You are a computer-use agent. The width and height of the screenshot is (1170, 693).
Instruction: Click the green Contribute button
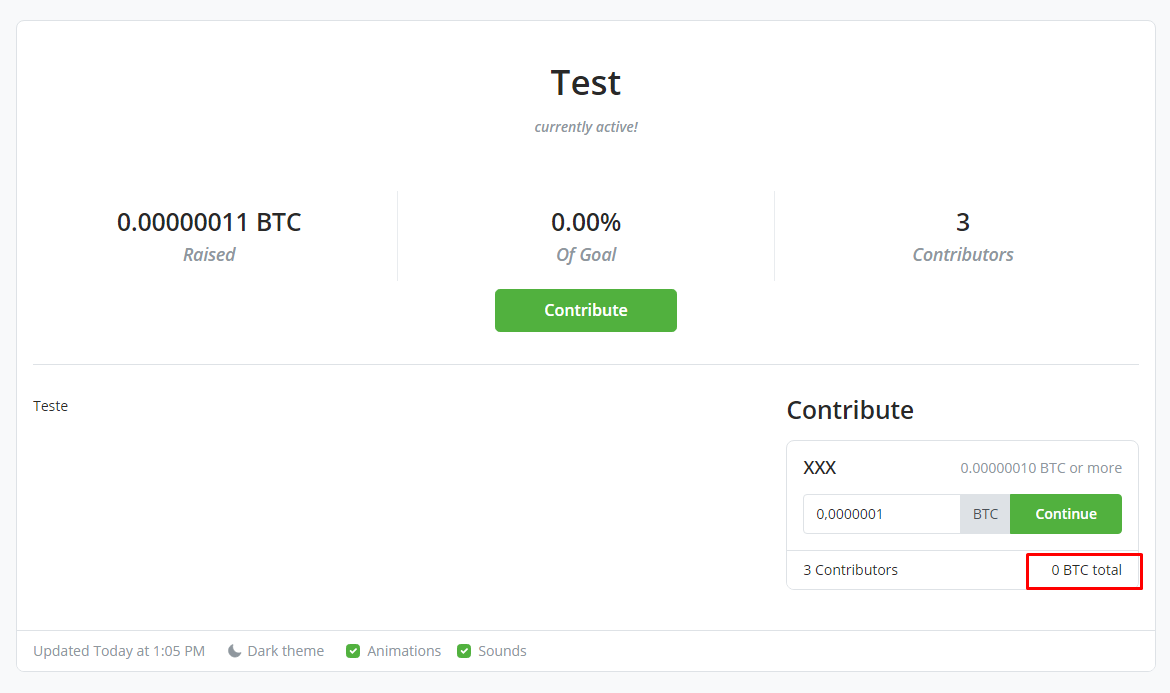tap(585, 310)
